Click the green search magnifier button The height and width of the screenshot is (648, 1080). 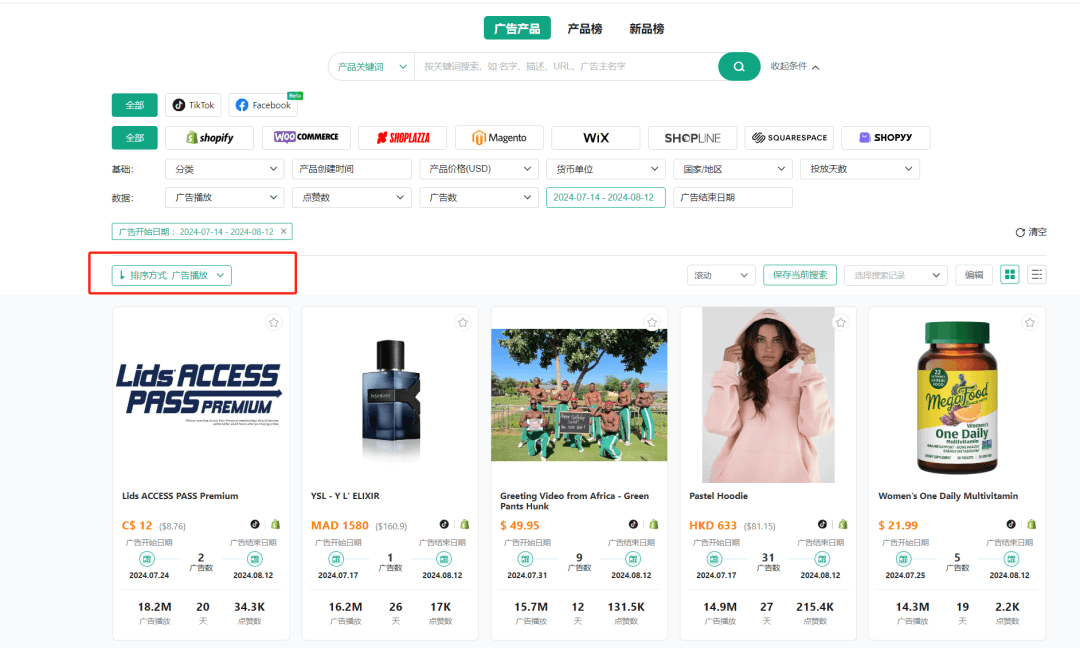point(739,67)
